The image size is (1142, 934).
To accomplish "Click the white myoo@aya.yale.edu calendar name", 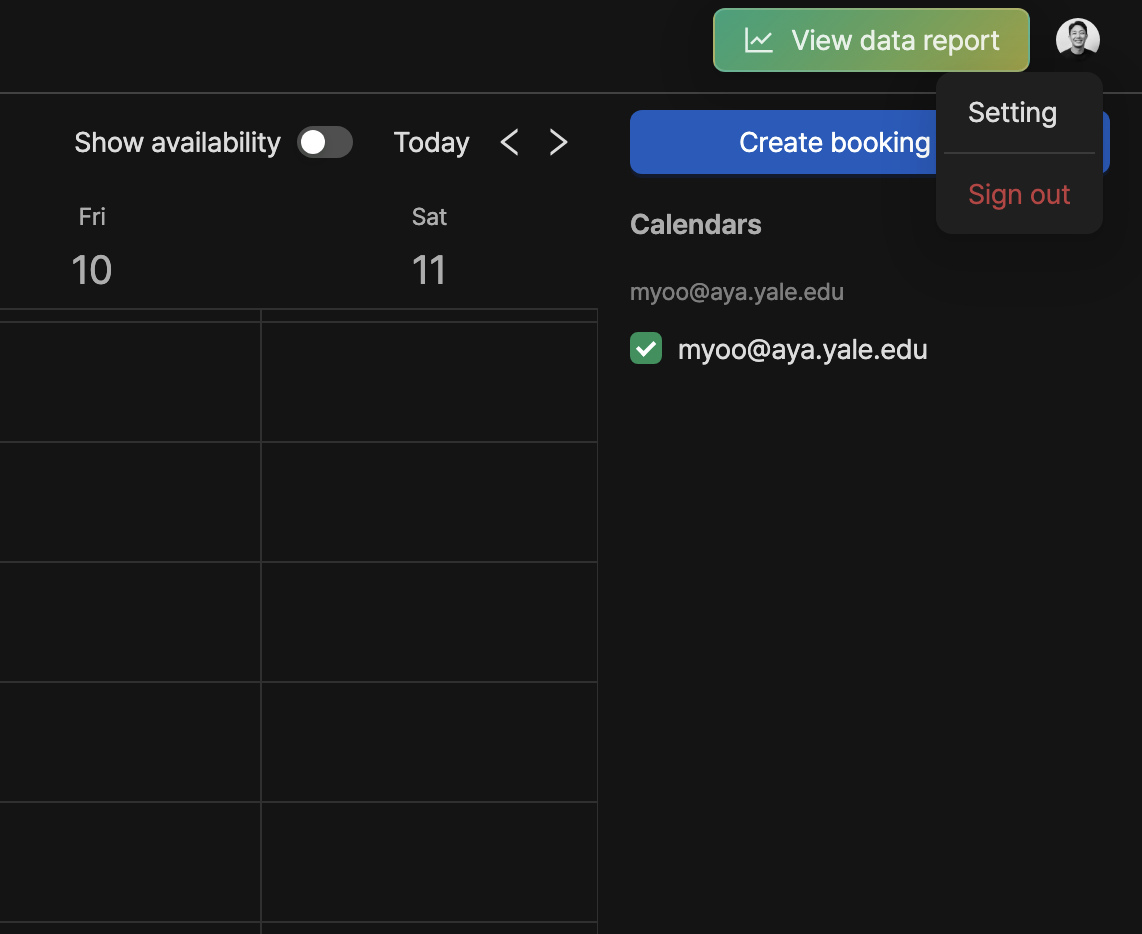I will coord(802,350).
